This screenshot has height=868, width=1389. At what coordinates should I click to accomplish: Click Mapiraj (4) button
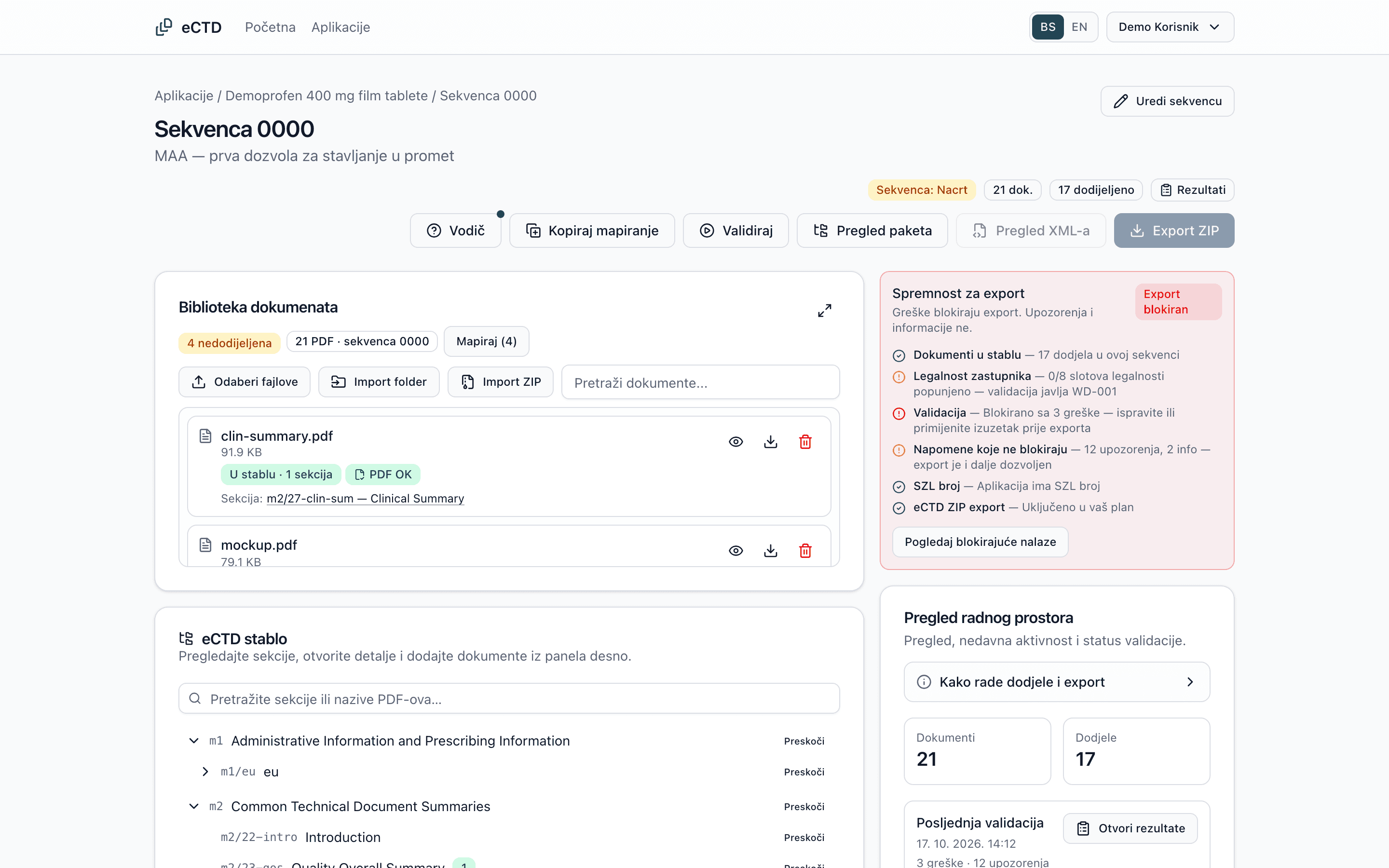(x=486, y=341)
